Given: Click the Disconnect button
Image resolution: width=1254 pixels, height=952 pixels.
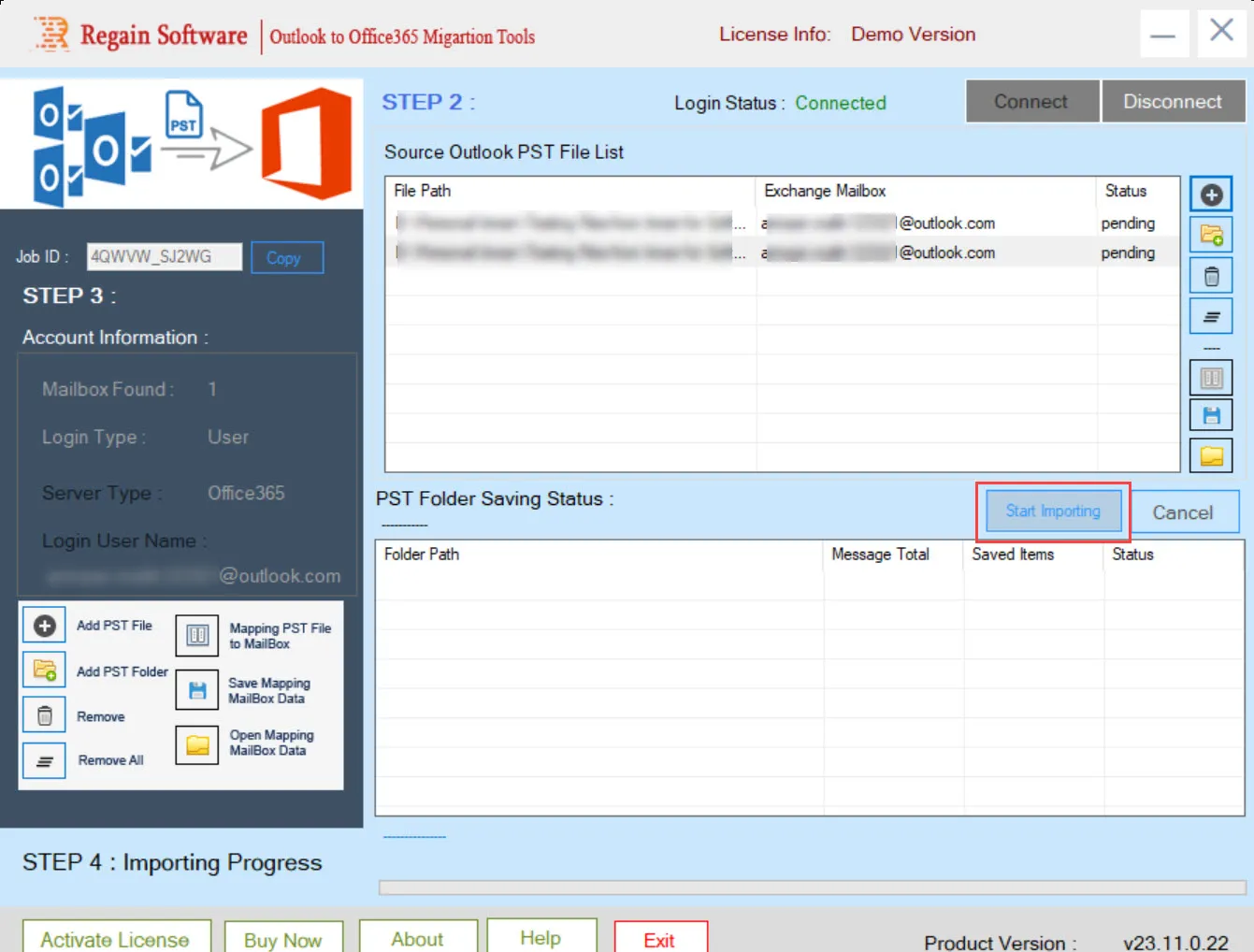Looking at the screenshot, I should coord(1173,101).
